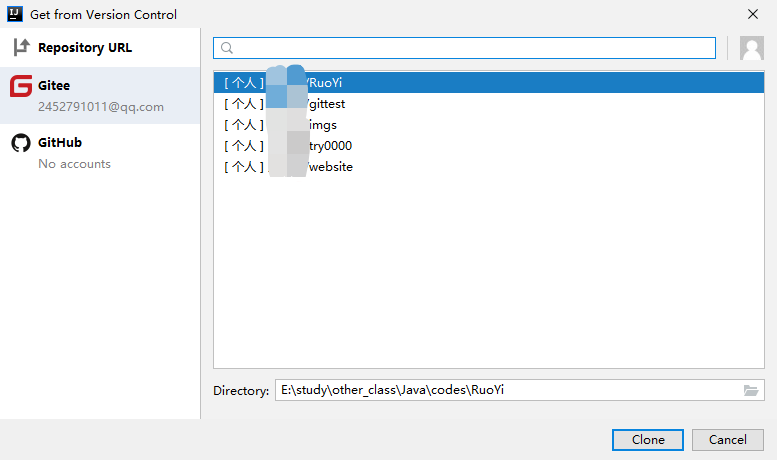Select the try0000 repository row
This screenshot has width=777, height=460.
click(489, 146)
